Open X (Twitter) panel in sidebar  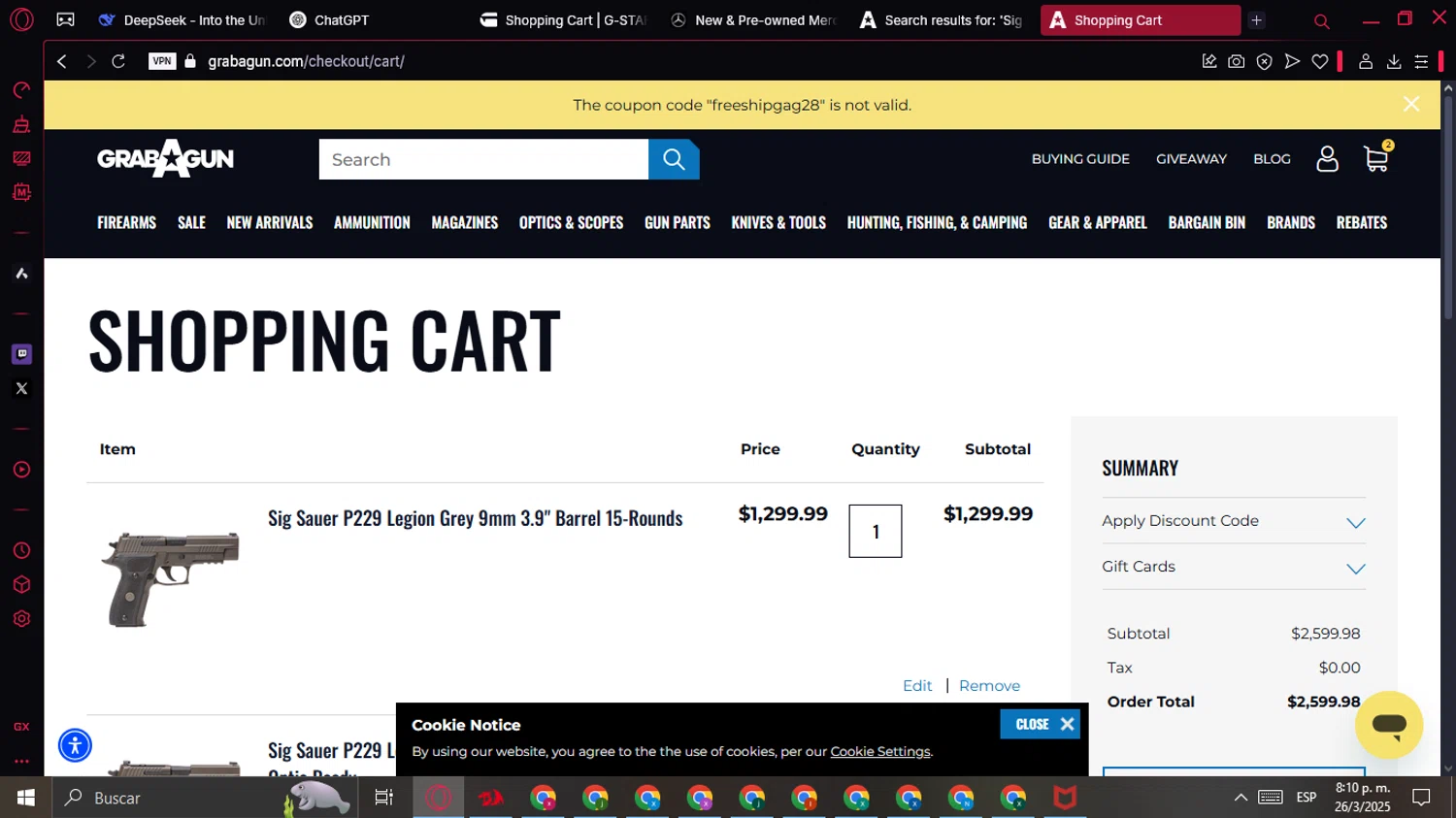click(21, 389)
